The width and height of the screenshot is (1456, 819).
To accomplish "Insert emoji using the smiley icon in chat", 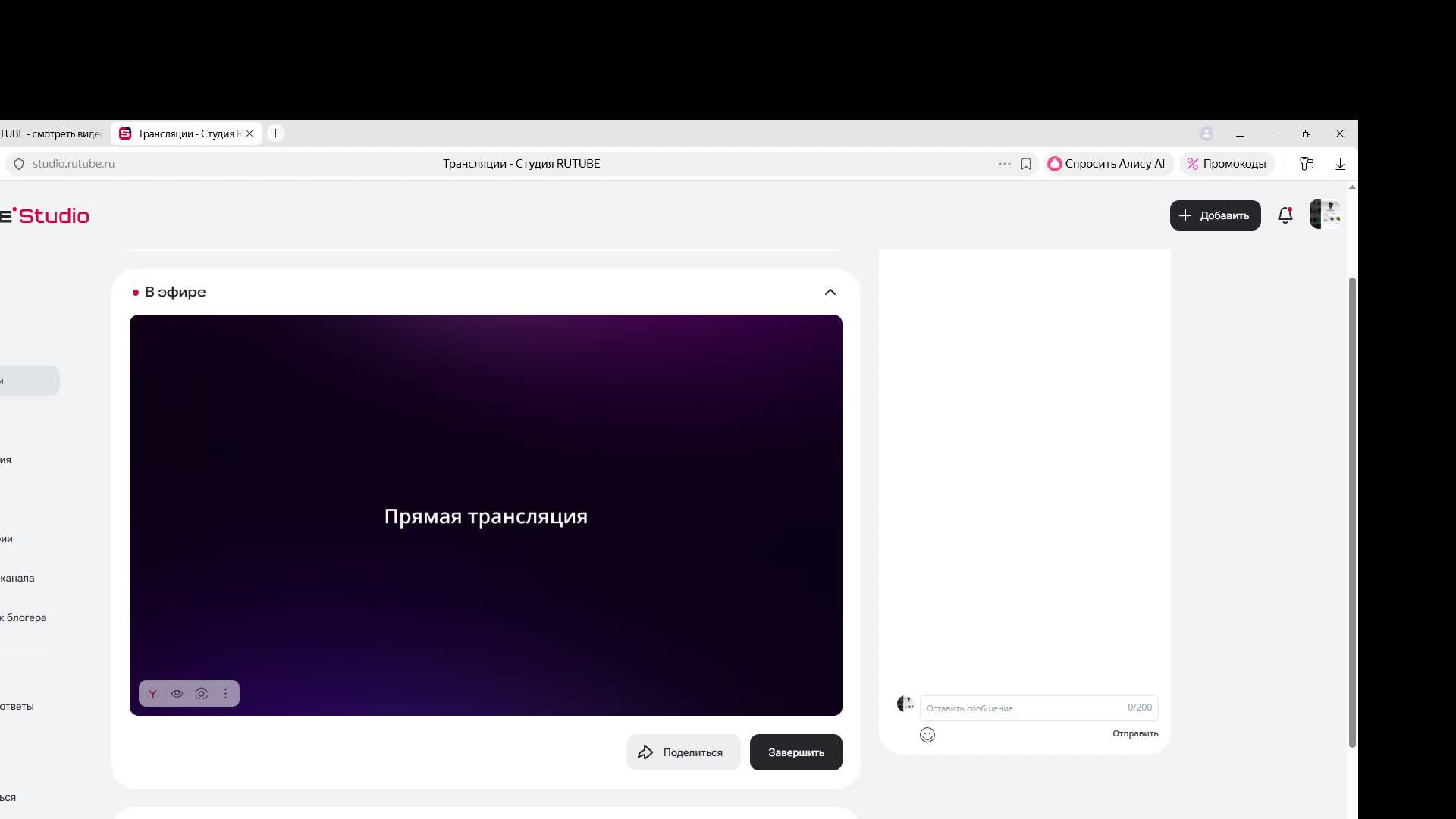I will click(x=927, y=734).
